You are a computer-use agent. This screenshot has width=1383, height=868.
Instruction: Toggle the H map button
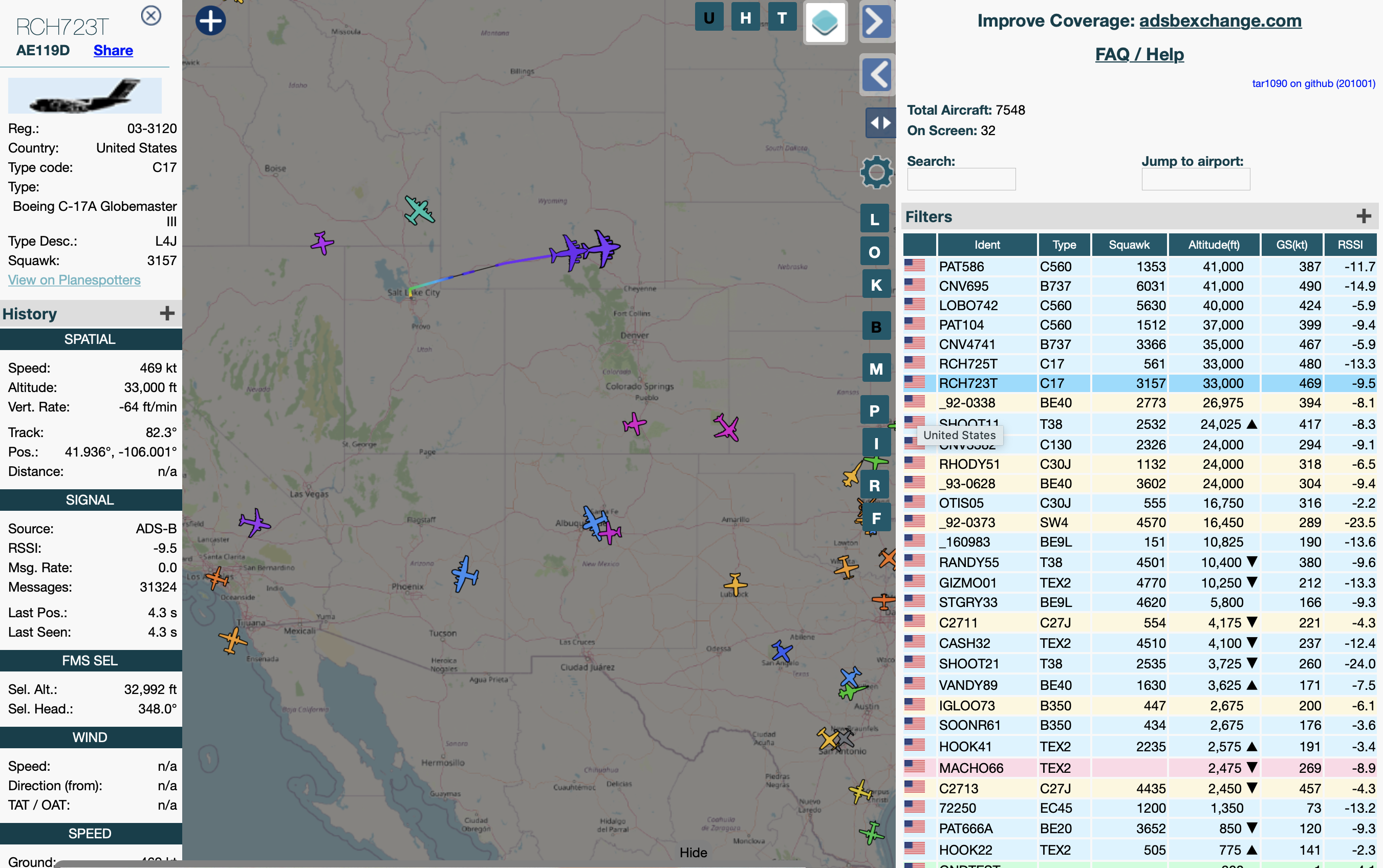[x=745, y=17]
